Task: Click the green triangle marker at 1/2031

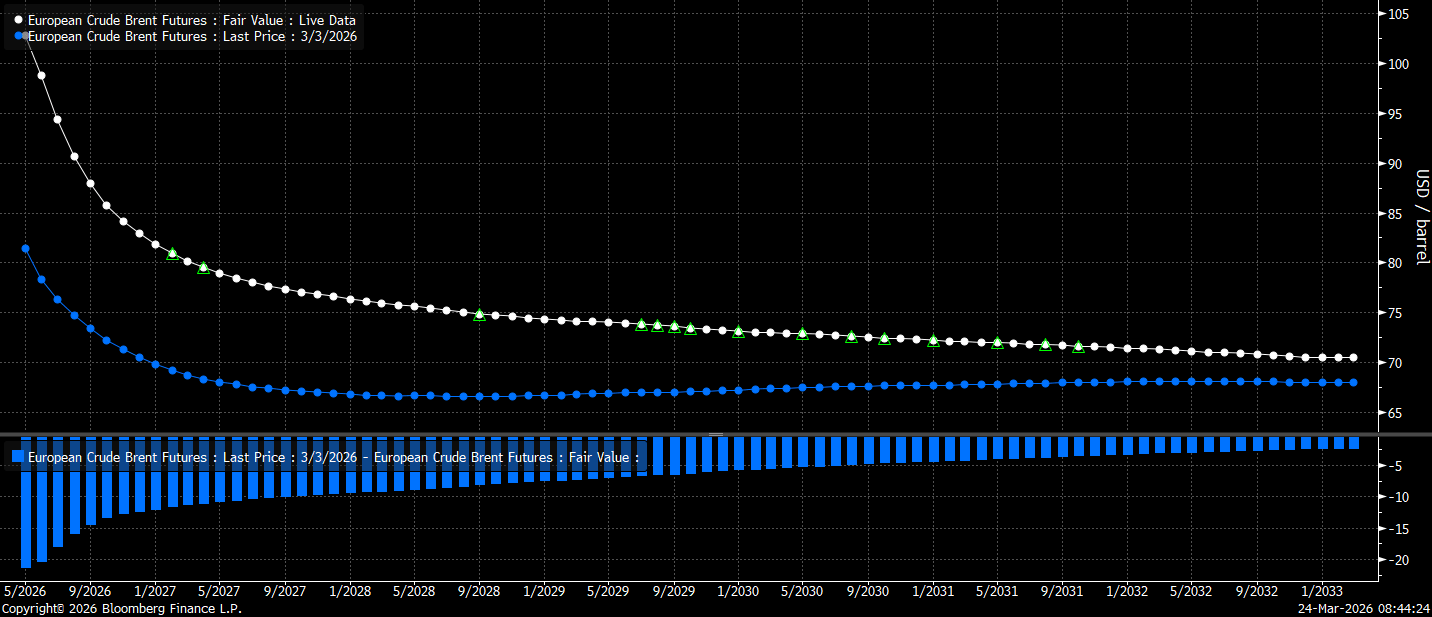Action: 933,341
